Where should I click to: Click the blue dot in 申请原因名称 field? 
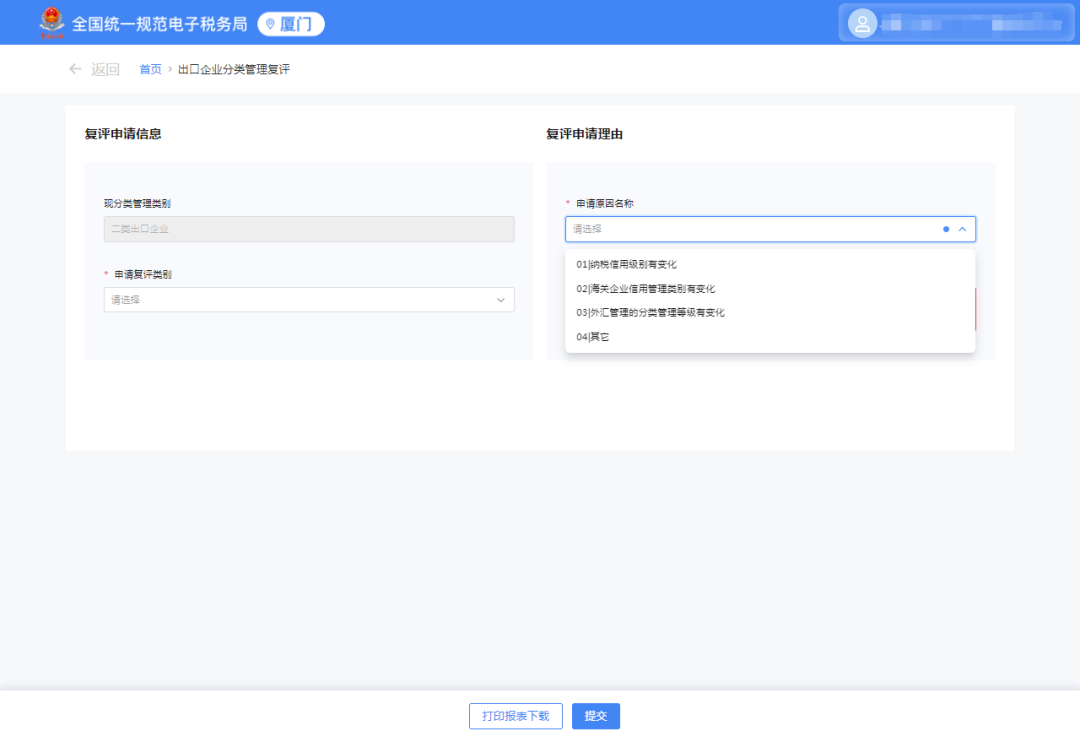pos(946,229)
